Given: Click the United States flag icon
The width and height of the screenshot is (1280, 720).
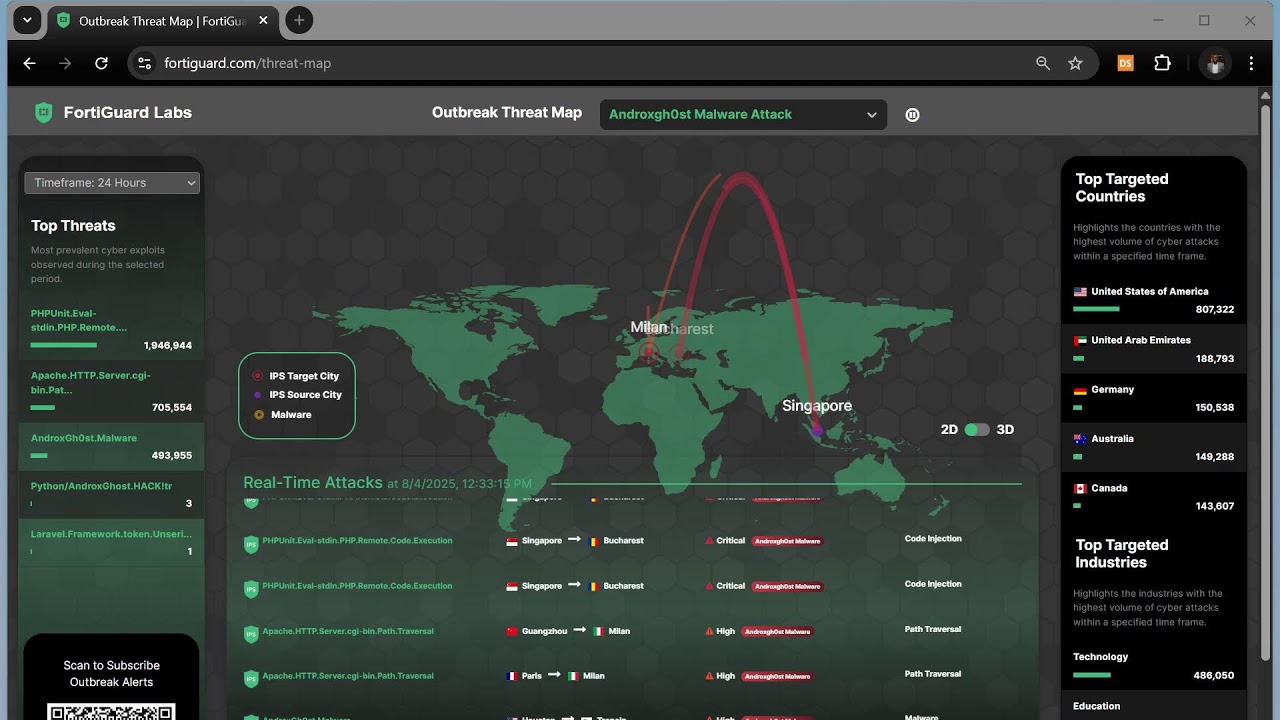Looking at the screenshot, I should pos(1080,292).
